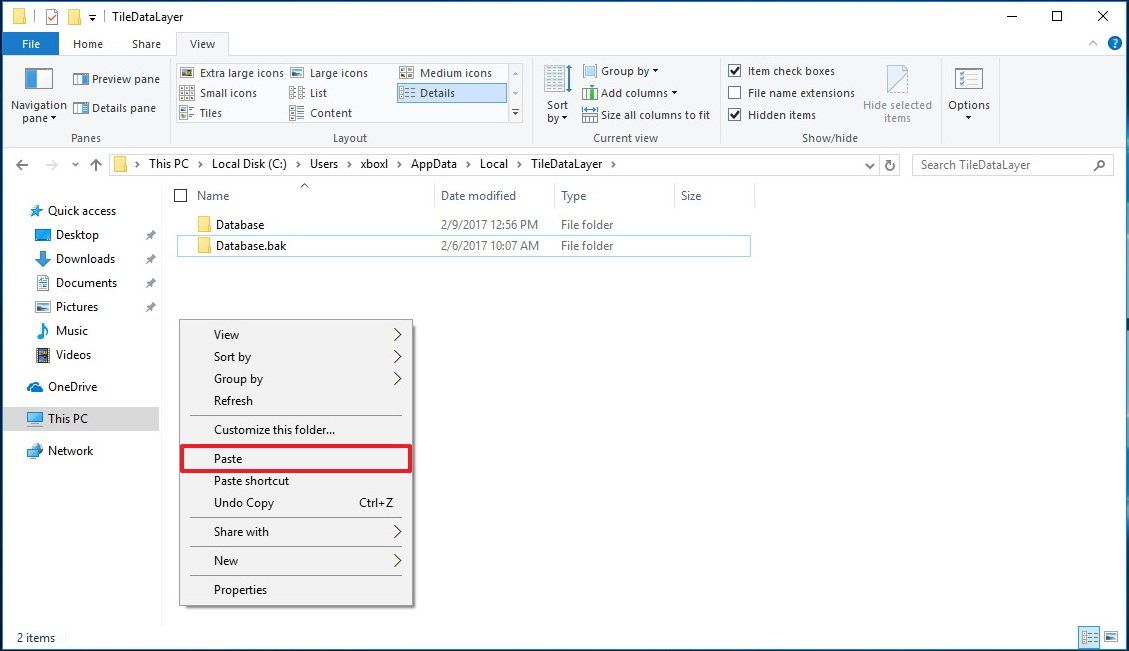Image resolution: width=1129 pixels, height=651 pixels.
Task: Enable Item check boxes
Action: (x=735, y=70)
